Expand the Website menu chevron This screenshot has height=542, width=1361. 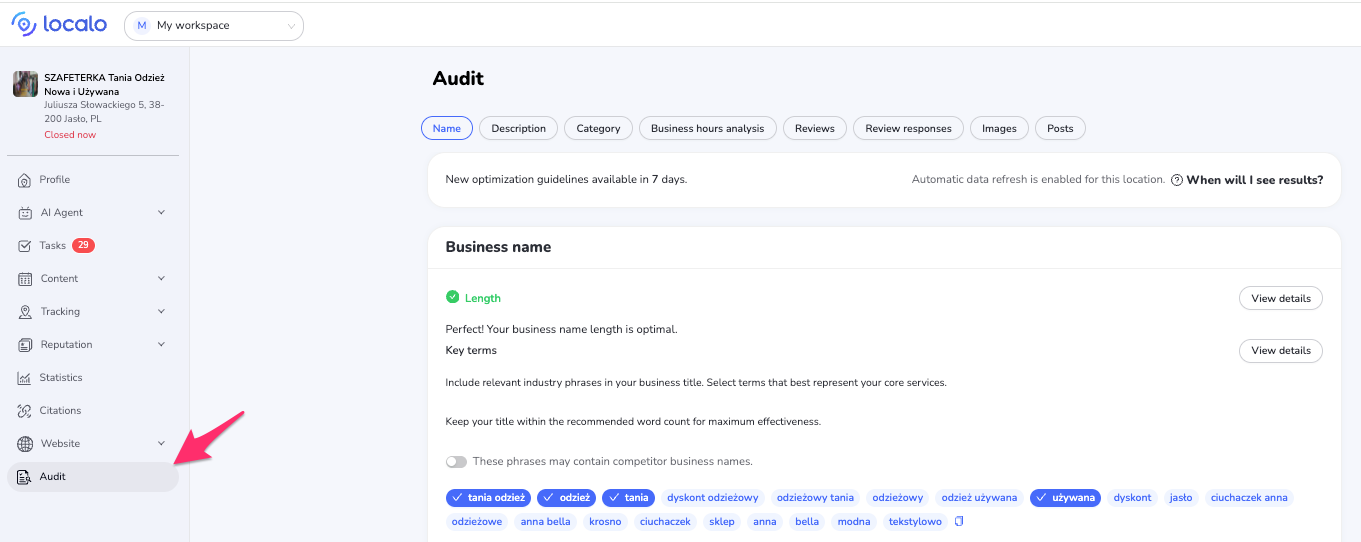pos(161,444)
